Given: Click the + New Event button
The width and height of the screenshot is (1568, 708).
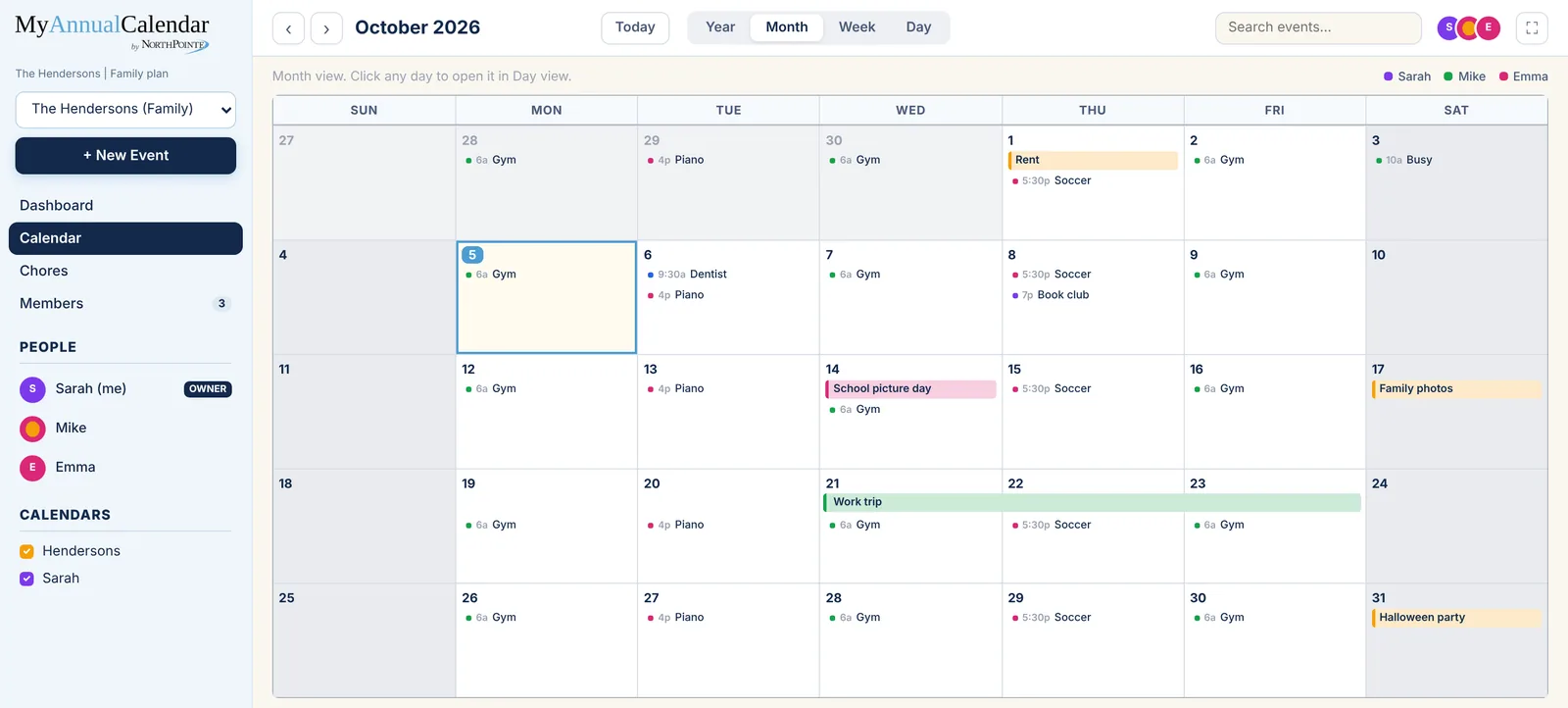Looking at the screenshot, I should [x=125, y=156].
